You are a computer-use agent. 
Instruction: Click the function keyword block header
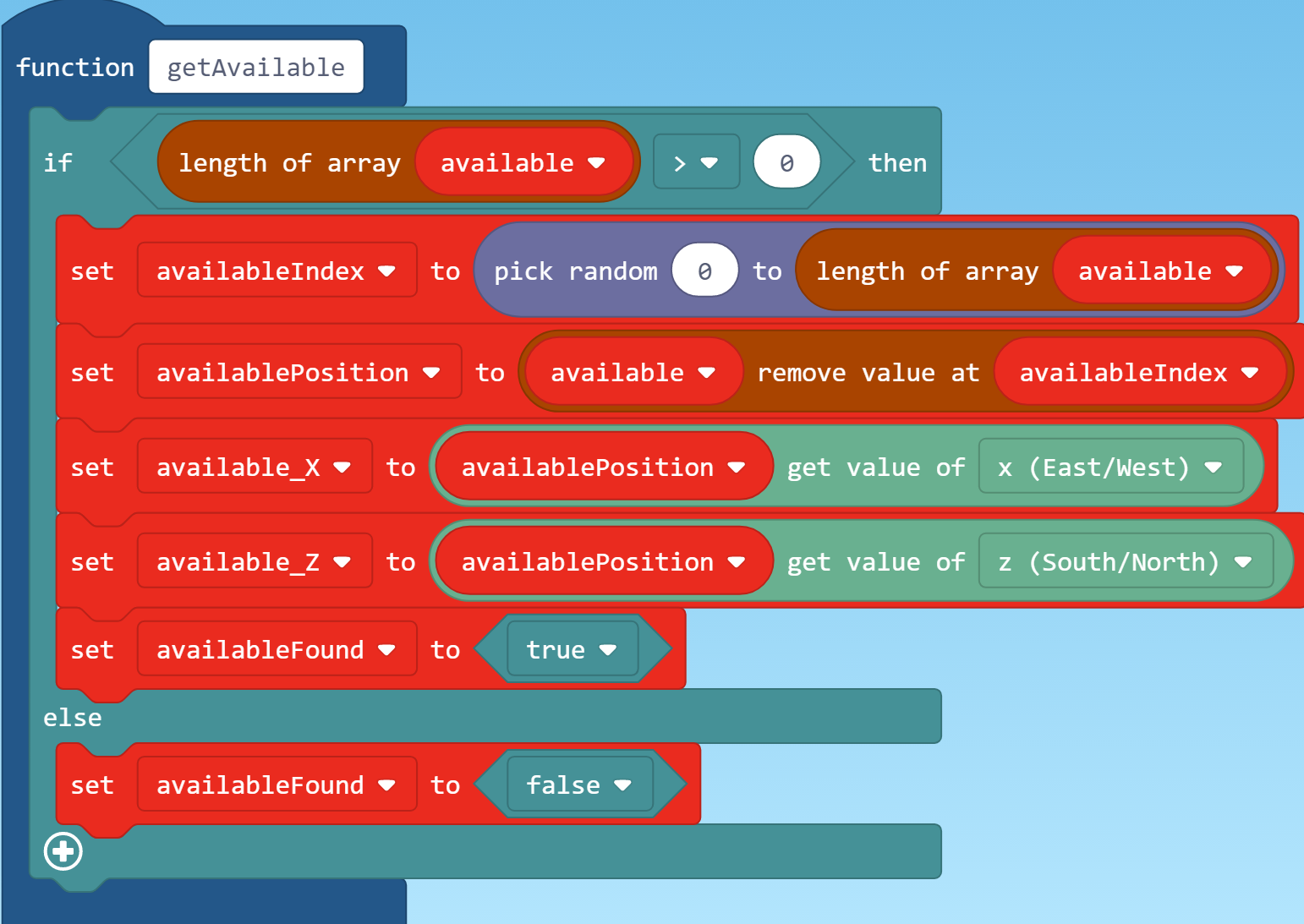point(75,68)
